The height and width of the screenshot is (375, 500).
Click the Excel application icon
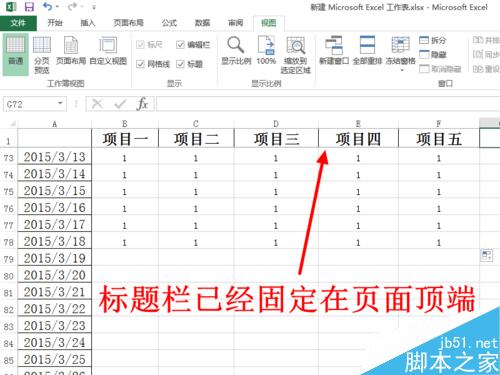11,7
